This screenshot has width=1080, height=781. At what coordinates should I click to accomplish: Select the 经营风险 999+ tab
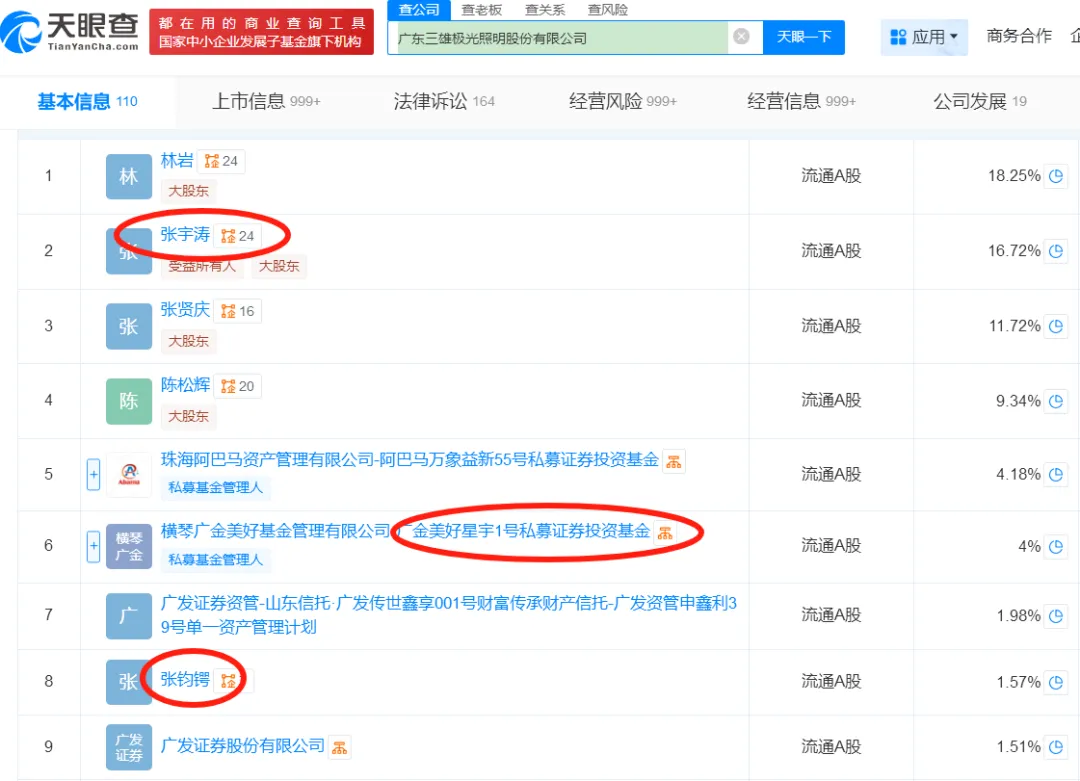[623, 102]
